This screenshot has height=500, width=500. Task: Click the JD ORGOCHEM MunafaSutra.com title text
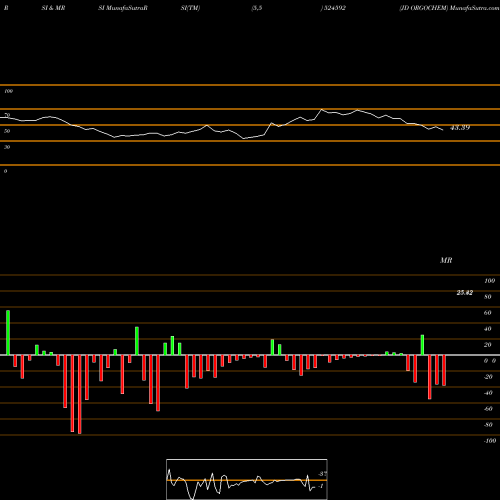point(449,8)
